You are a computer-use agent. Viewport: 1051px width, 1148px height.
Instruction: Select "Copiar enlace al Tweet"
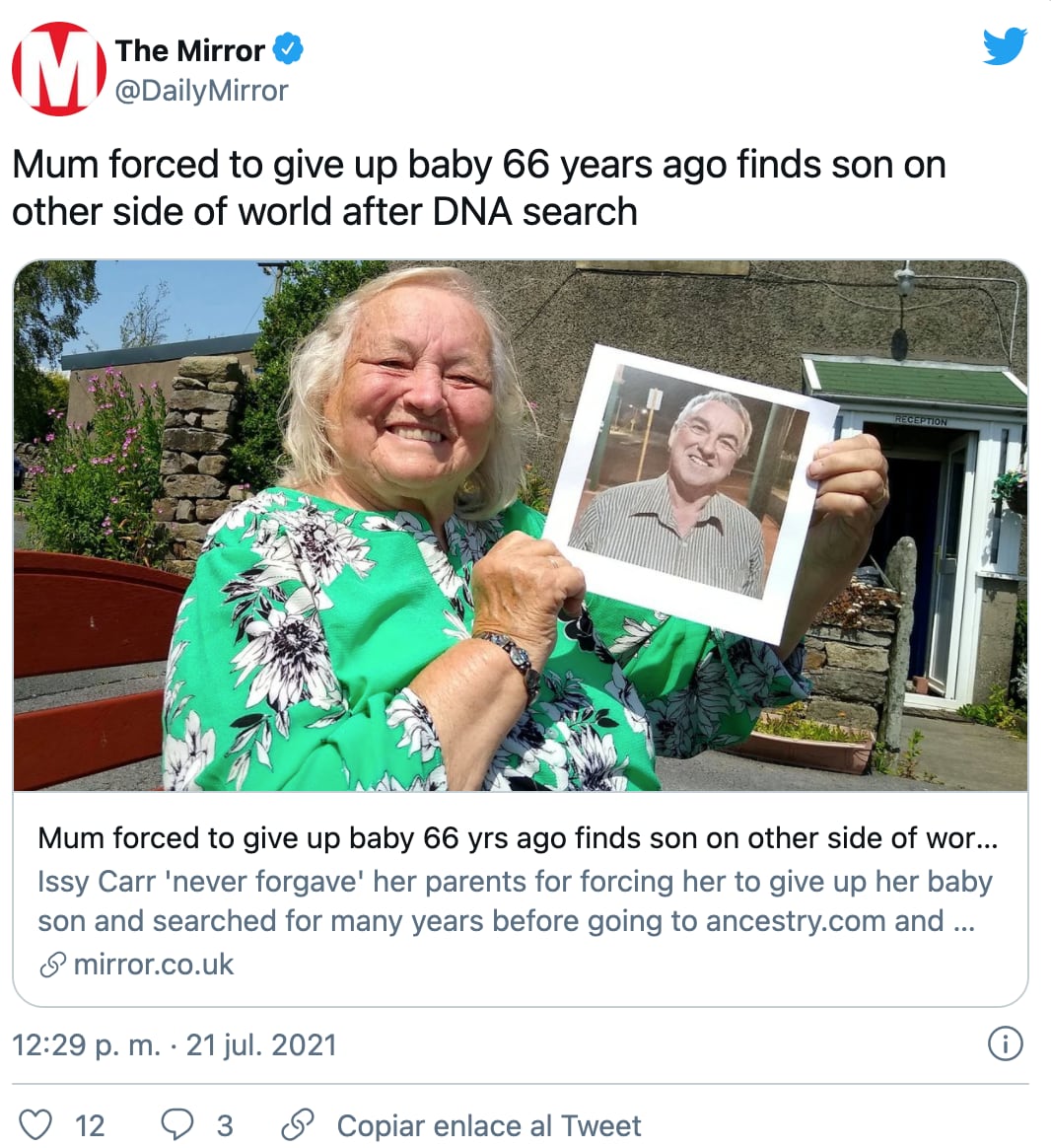click(488, 1125)
